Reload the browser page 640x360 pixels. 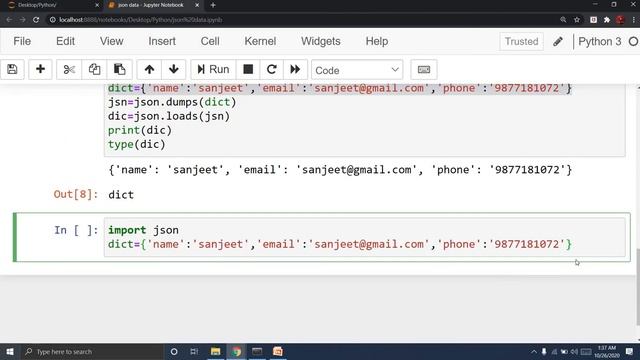coord(36,20)
